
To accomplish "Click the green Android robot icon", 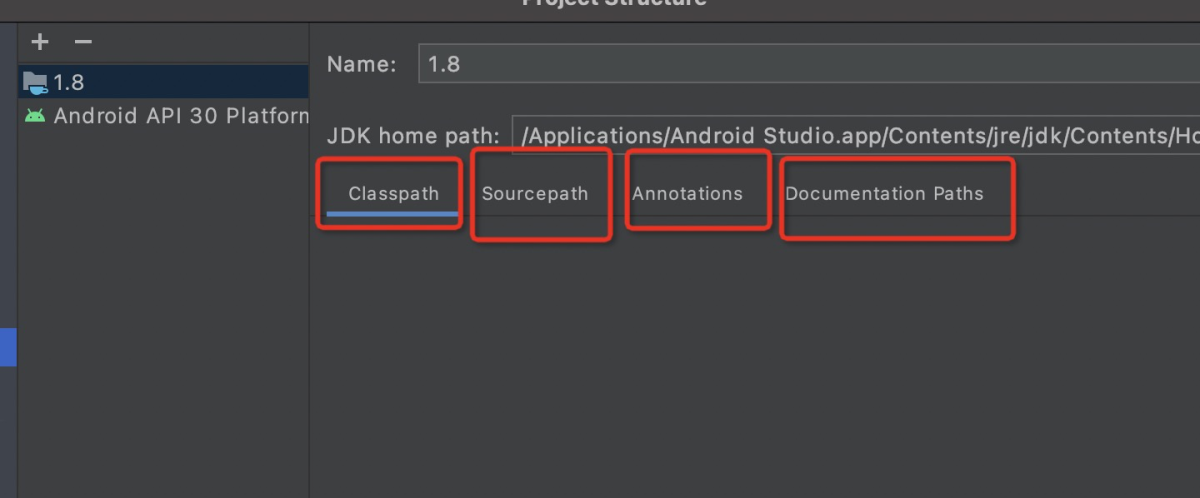I will point(35,115).
